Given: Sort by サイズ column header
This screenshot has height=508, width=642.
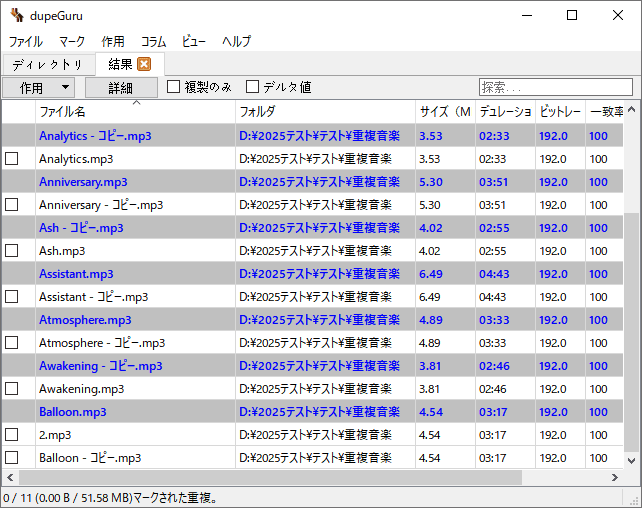Looking at the screenshot, I should [444, 112].
